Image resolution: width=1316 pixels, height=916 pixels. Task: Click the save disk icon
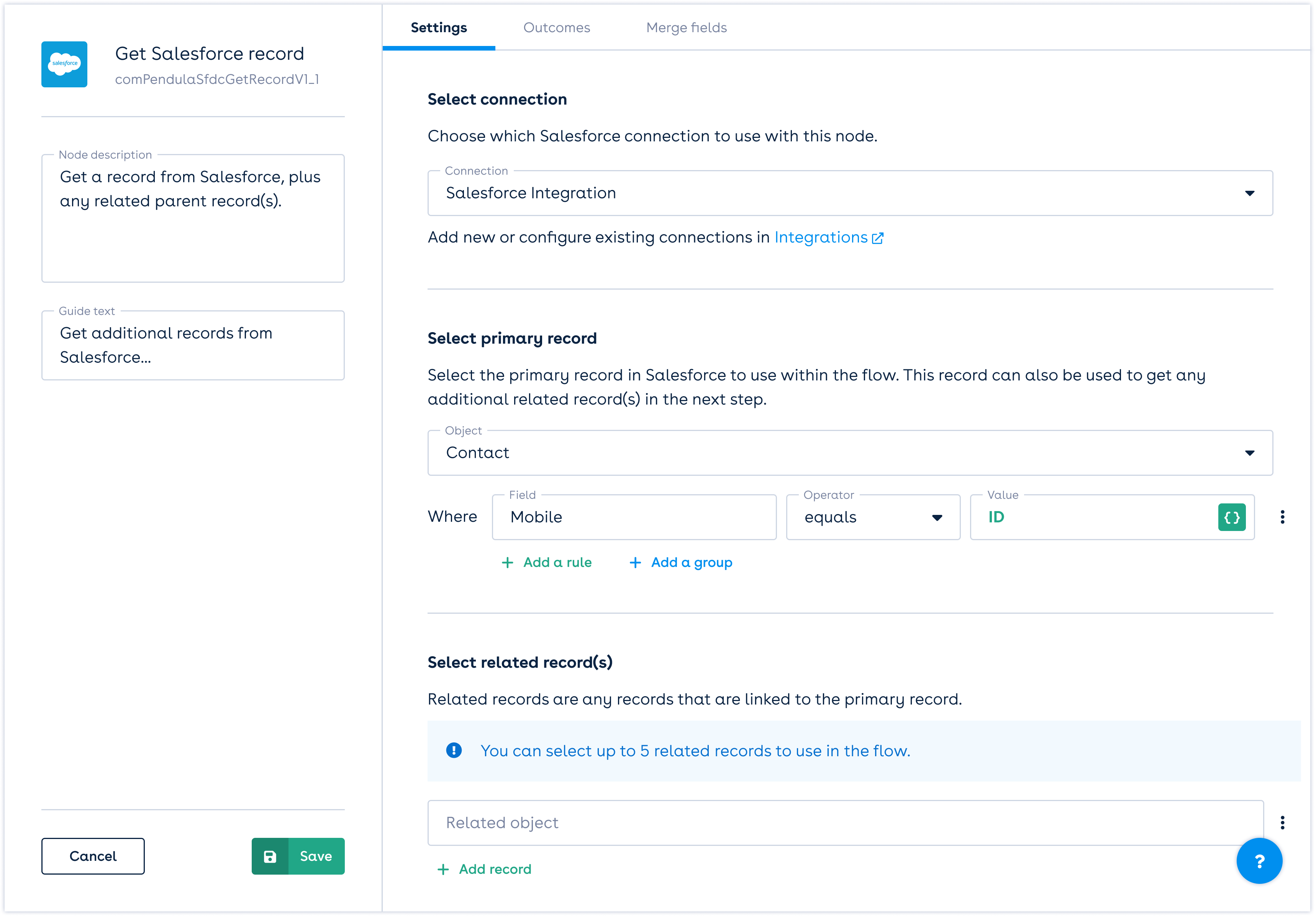[x=270, y=856]
